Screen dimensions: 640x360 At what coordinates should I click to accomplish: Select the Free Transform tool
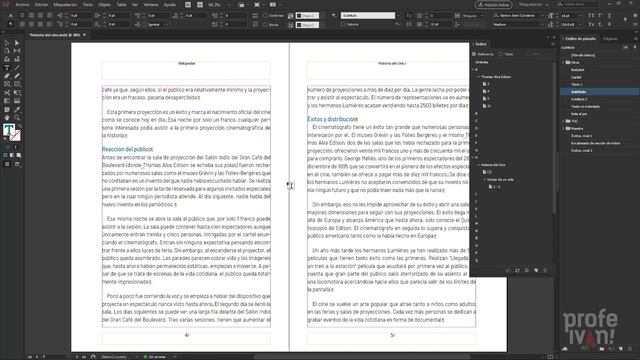tap(17, 93)
